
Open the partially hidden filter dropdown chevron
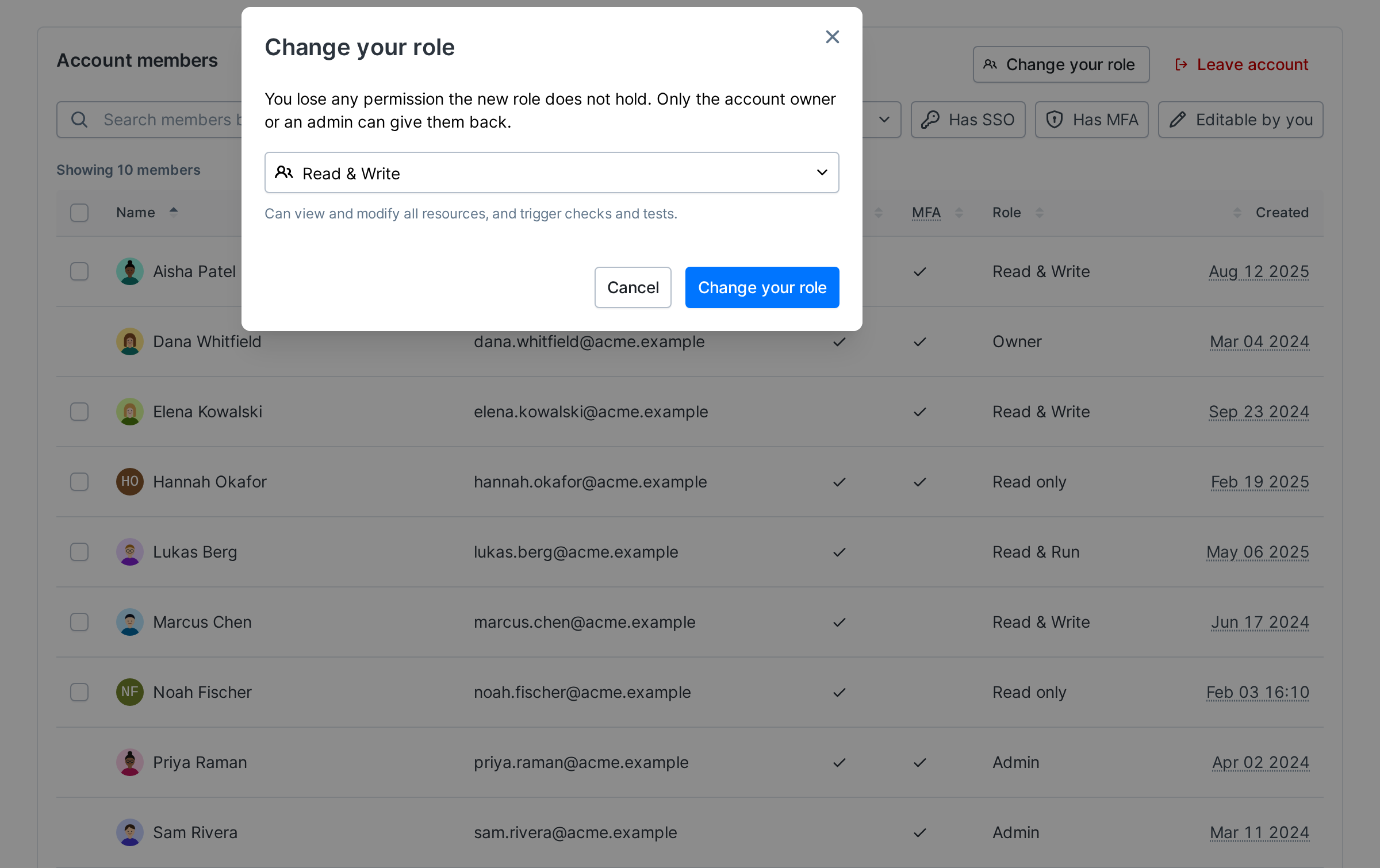pos(884,120)
